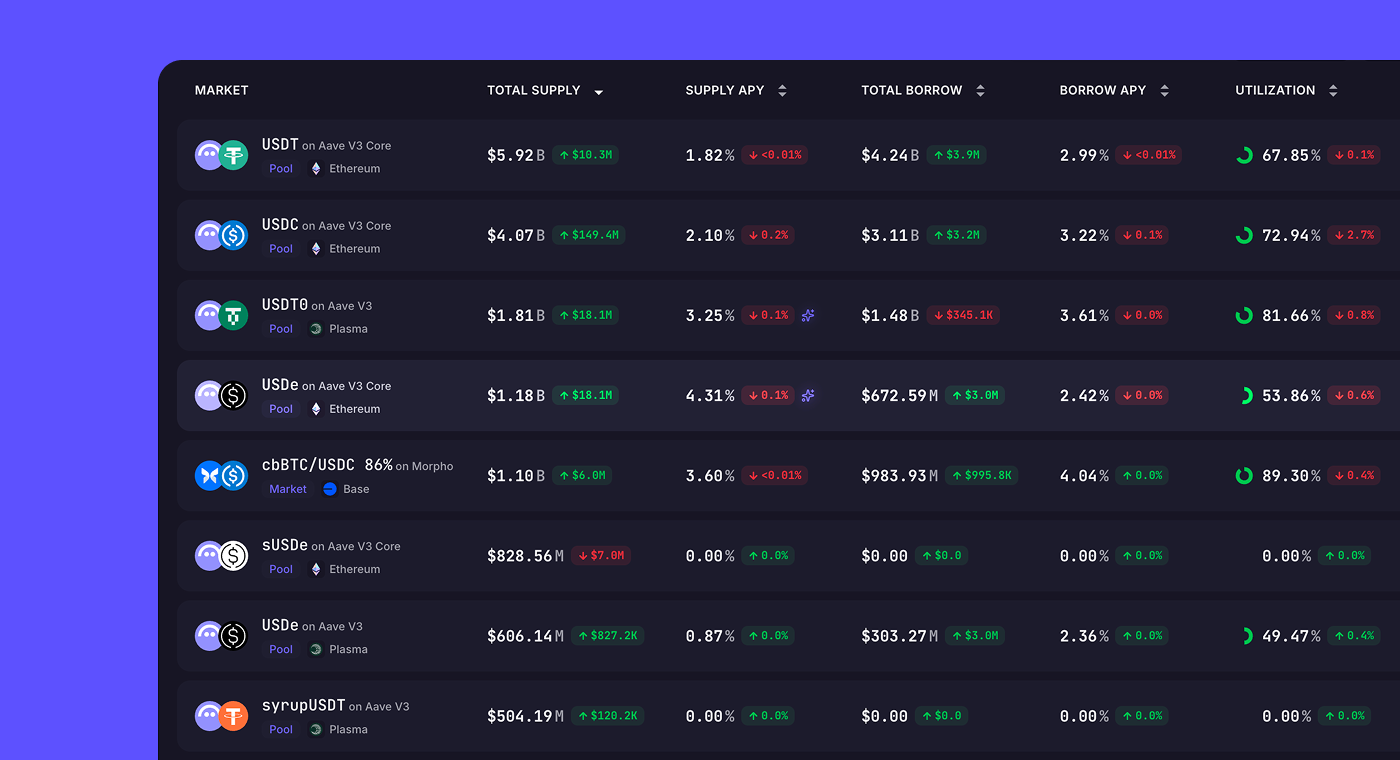Click the USDT token icon in the first row
The height and width of the screenshot is (760, 1400).
235,154
